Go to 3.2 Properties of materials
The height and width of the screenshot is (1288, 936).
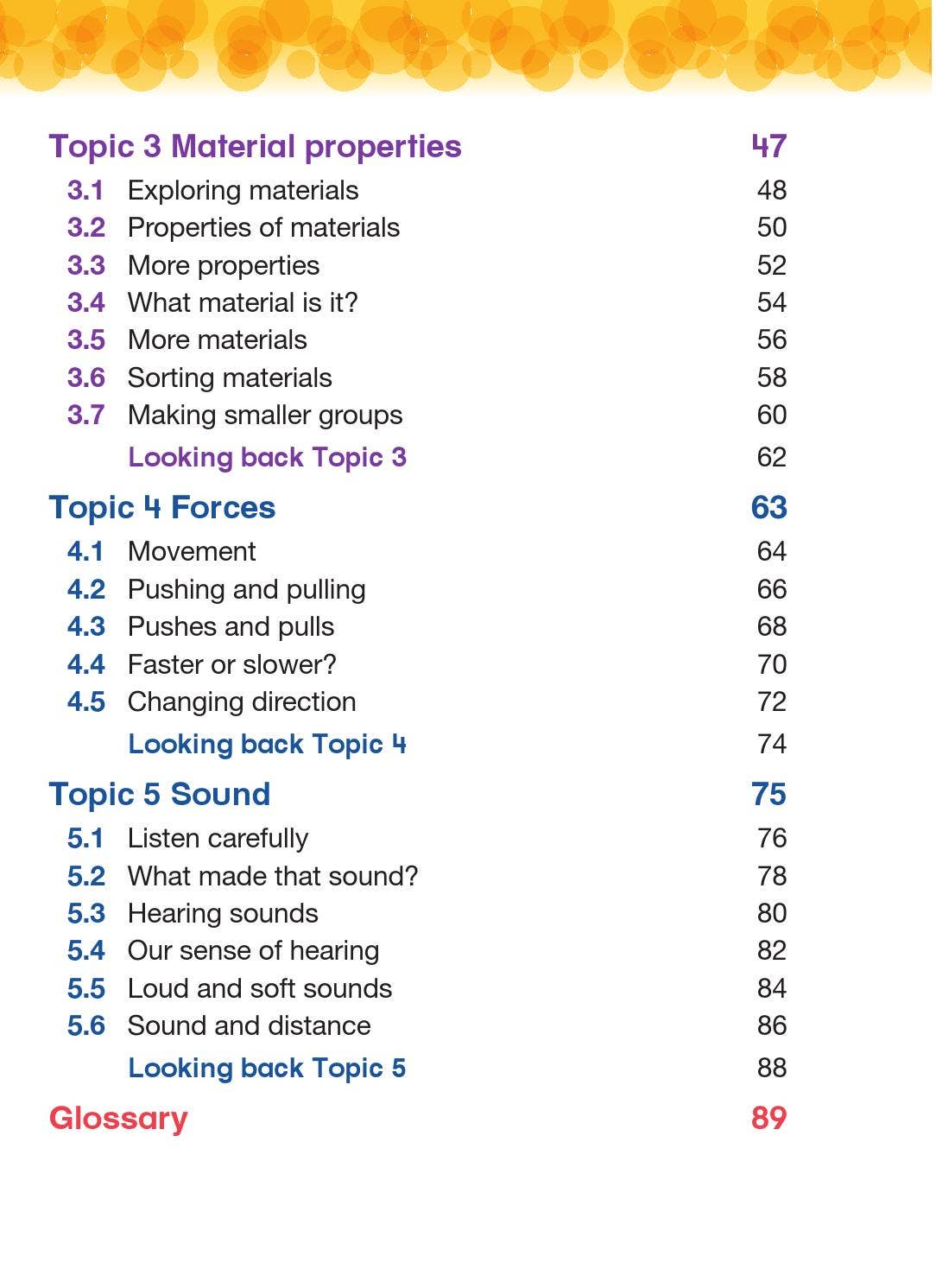pyautogui.click(x=233, y=227)
